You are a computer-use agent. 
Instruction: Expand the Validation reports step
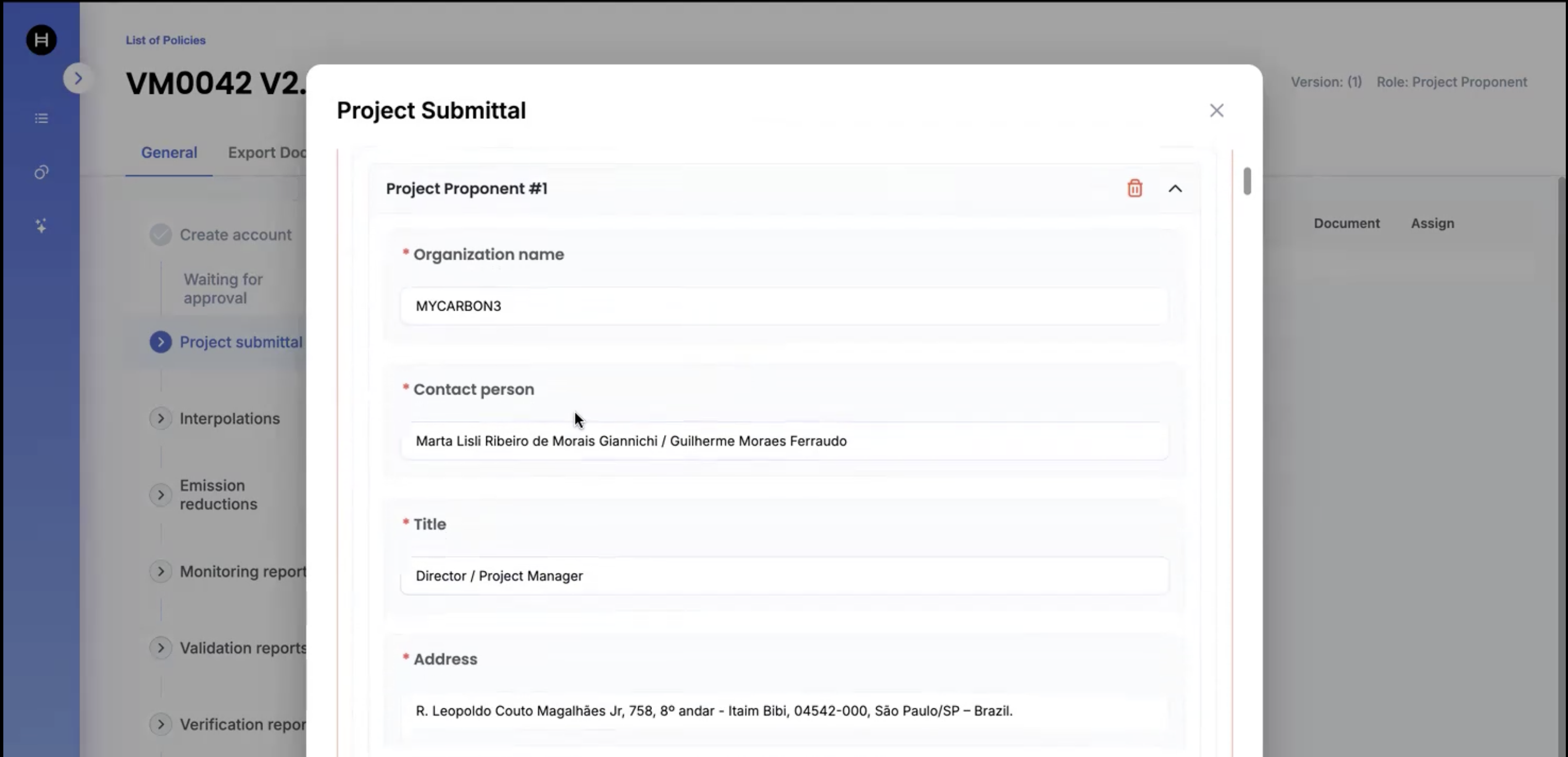point(161,648)
